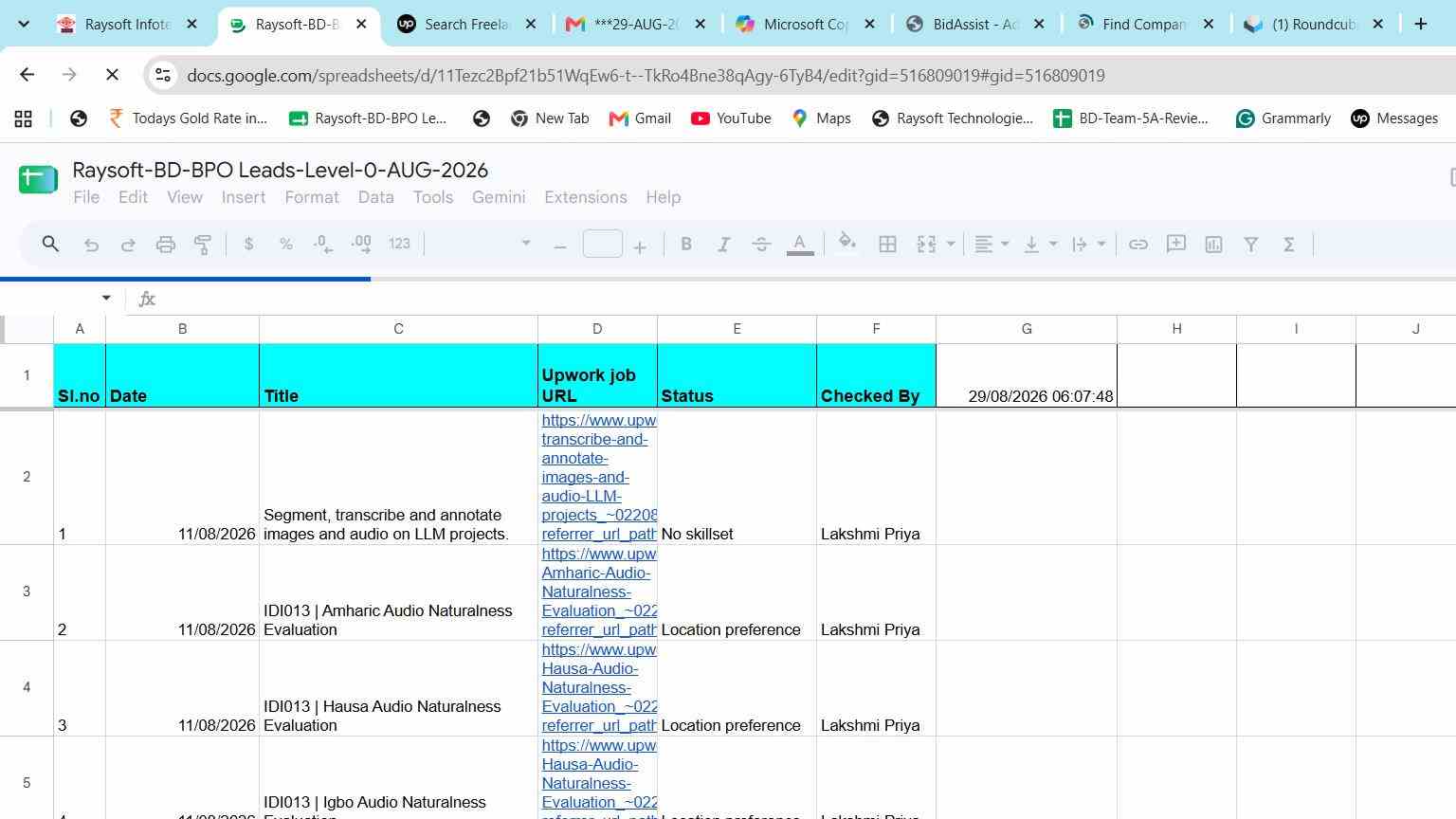The image size is (1456, 819).
Task: Toggle strikethrough formatting
Action: [761, 245]
